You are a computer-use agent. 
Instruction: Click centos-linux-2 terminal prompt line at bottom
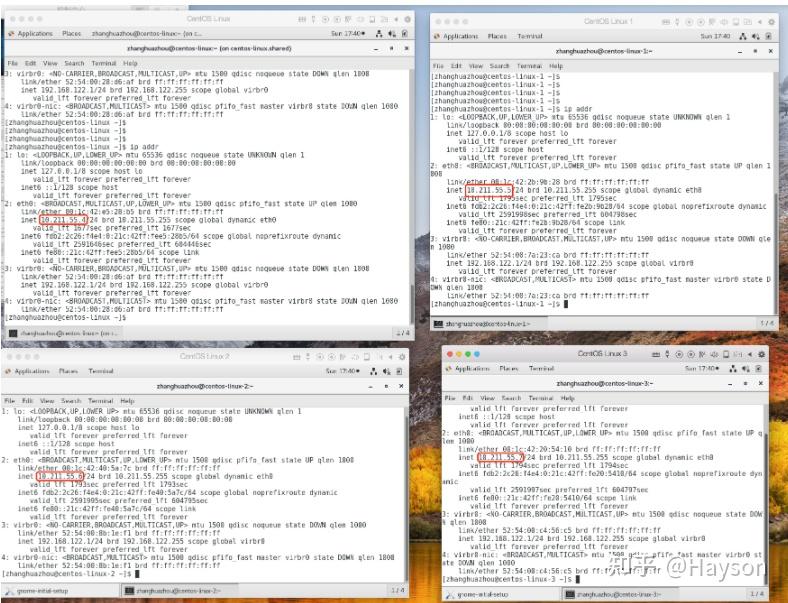[71, 573]
